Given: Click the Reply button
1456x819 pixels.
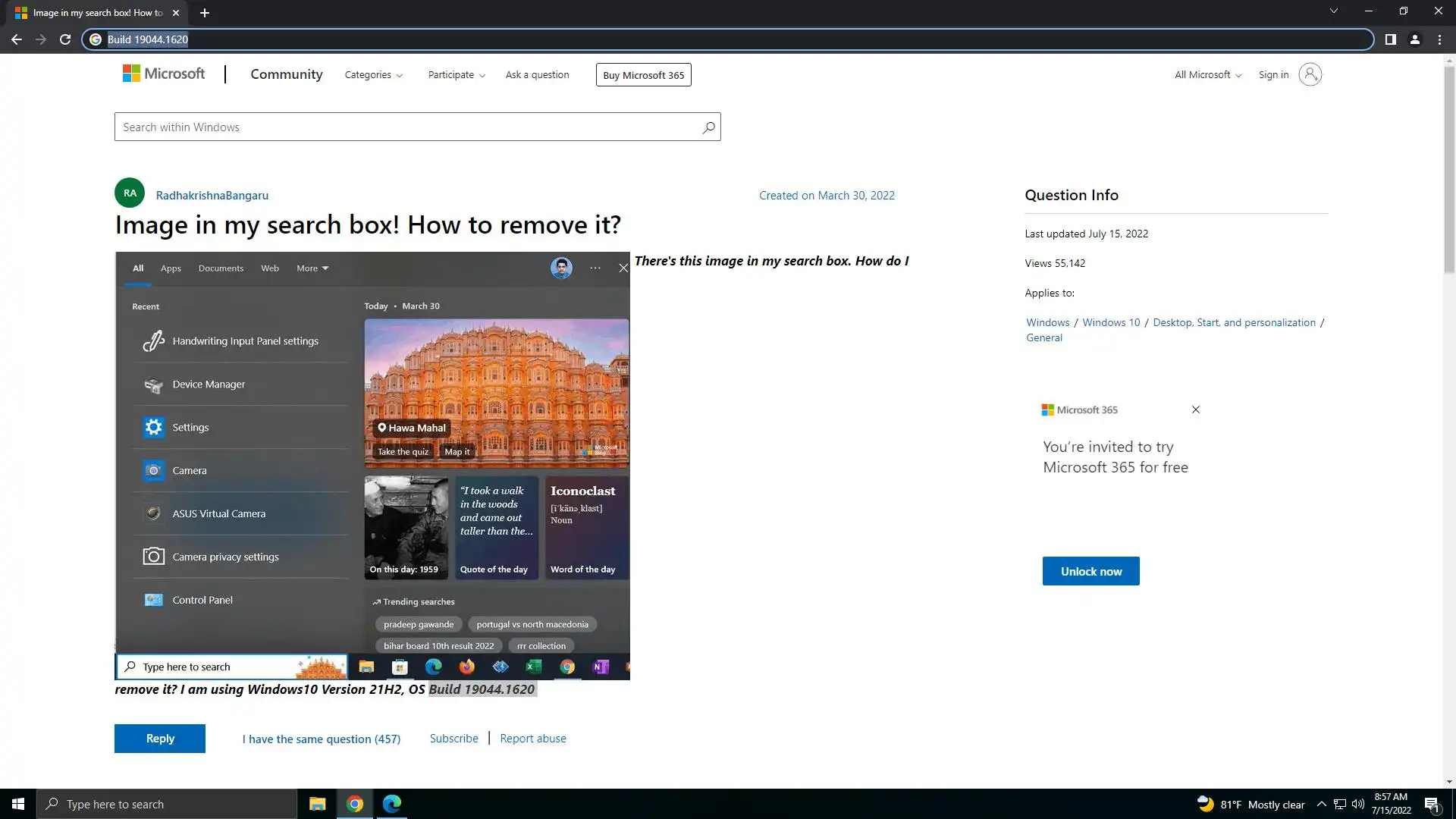Looking at the screenshot, I should 159,739.
